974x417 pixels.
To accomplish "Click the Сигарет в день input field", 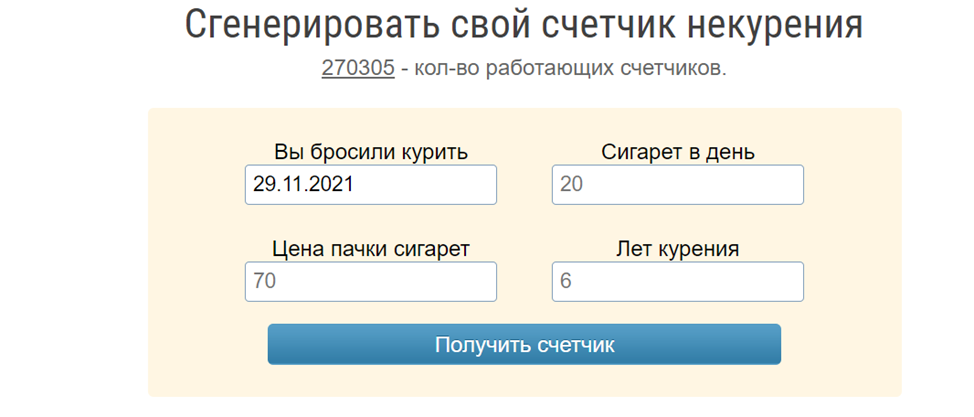I will tap(677, 185).
